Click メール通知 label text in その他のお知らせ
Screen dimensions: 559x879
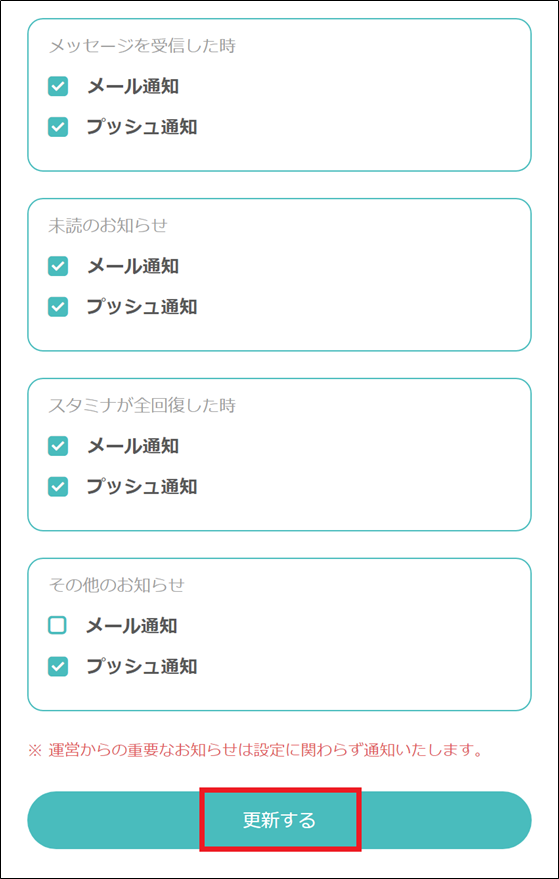tap(132, 626)
